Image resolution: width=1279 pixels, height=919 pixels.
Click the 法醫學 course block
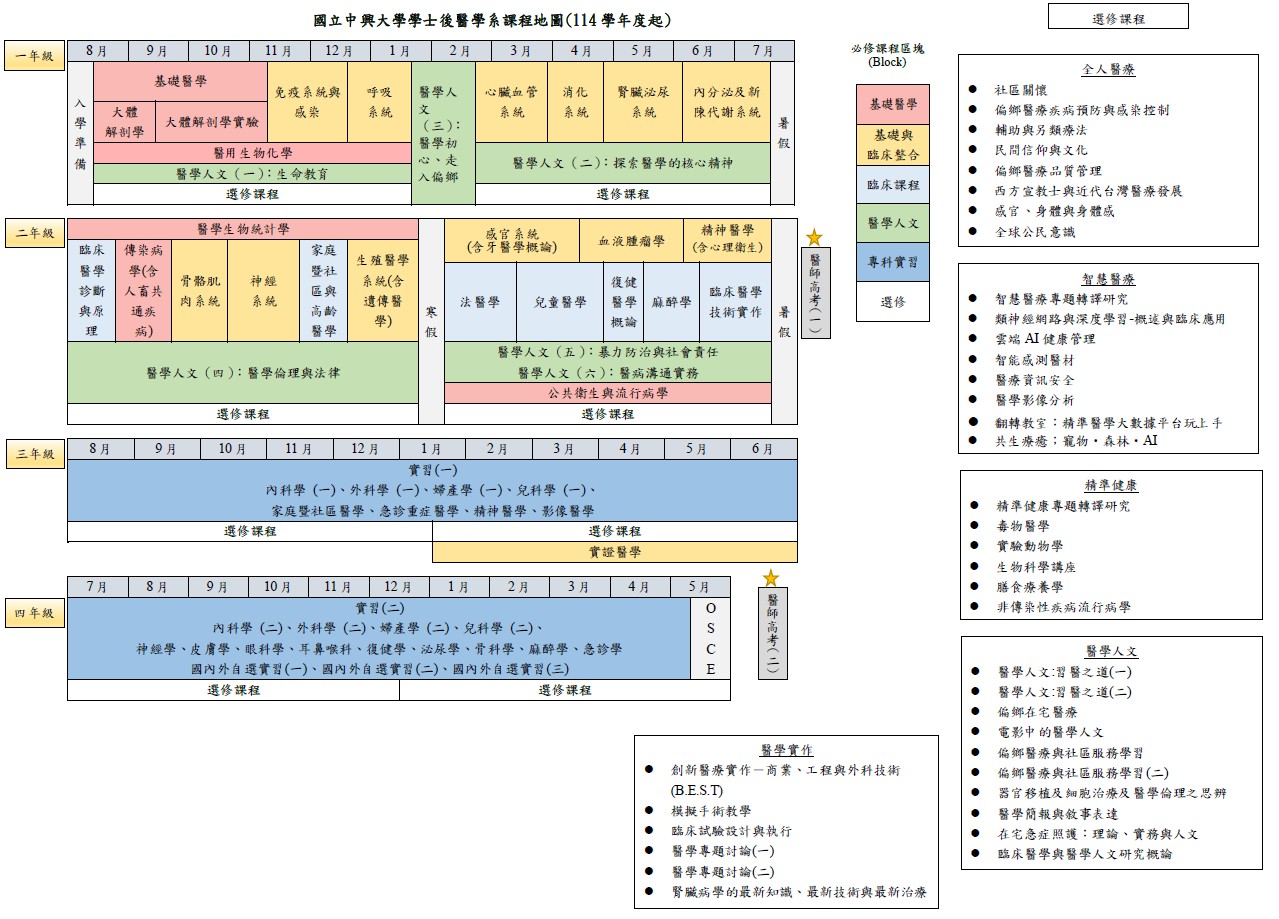pyautogui.click(x=480, y=302)
